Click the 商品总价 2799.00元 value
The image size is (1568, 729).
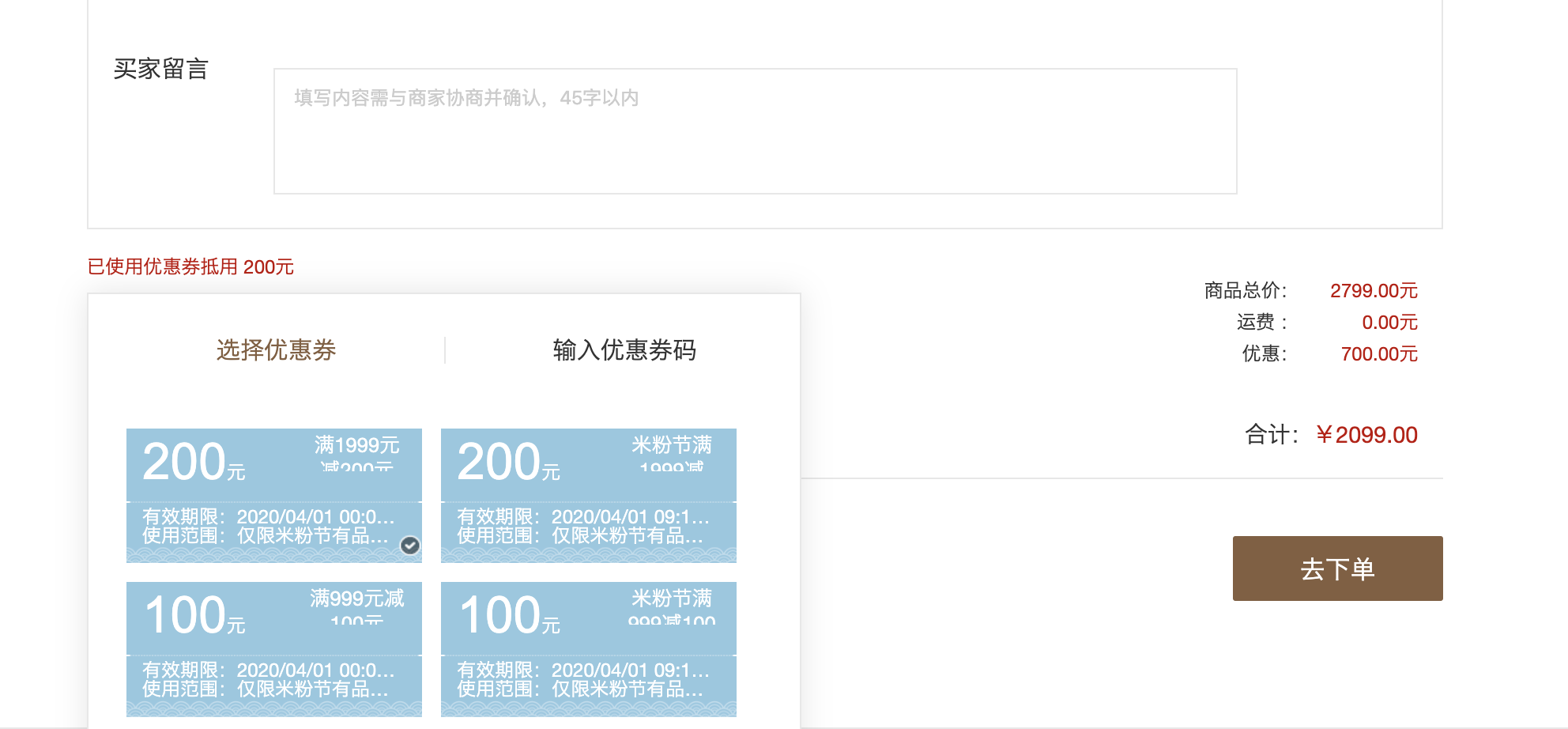pos(1374,291)
